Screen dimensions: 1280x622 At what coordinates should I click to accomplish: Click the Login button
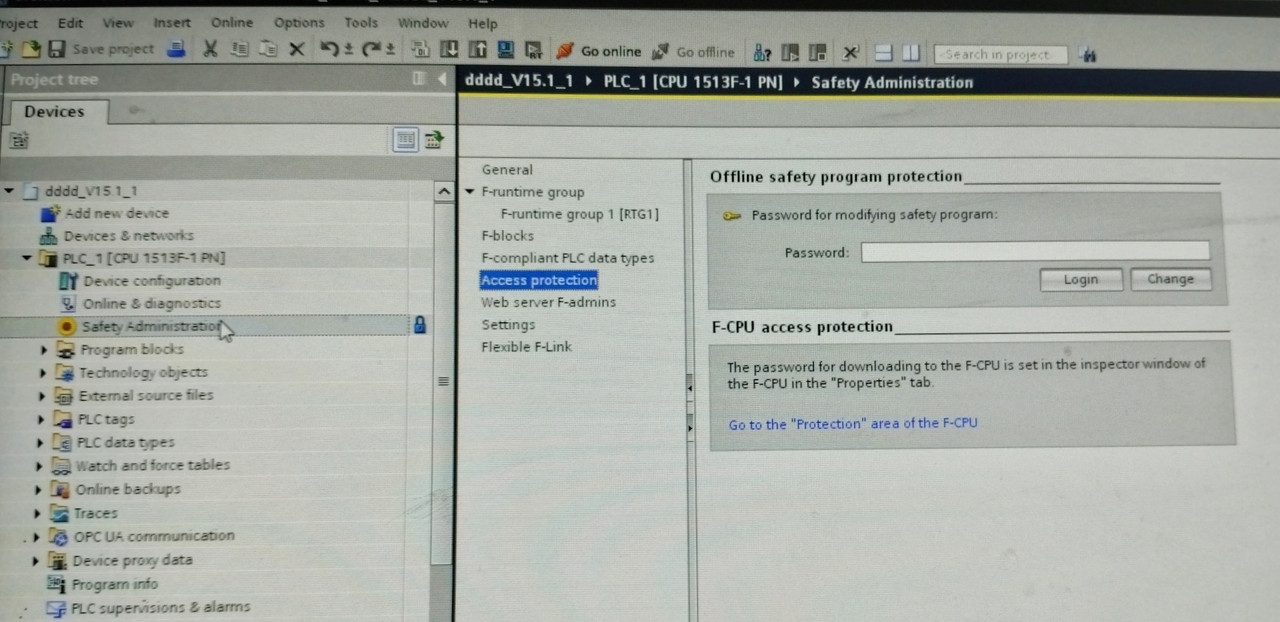[1080, 280]
